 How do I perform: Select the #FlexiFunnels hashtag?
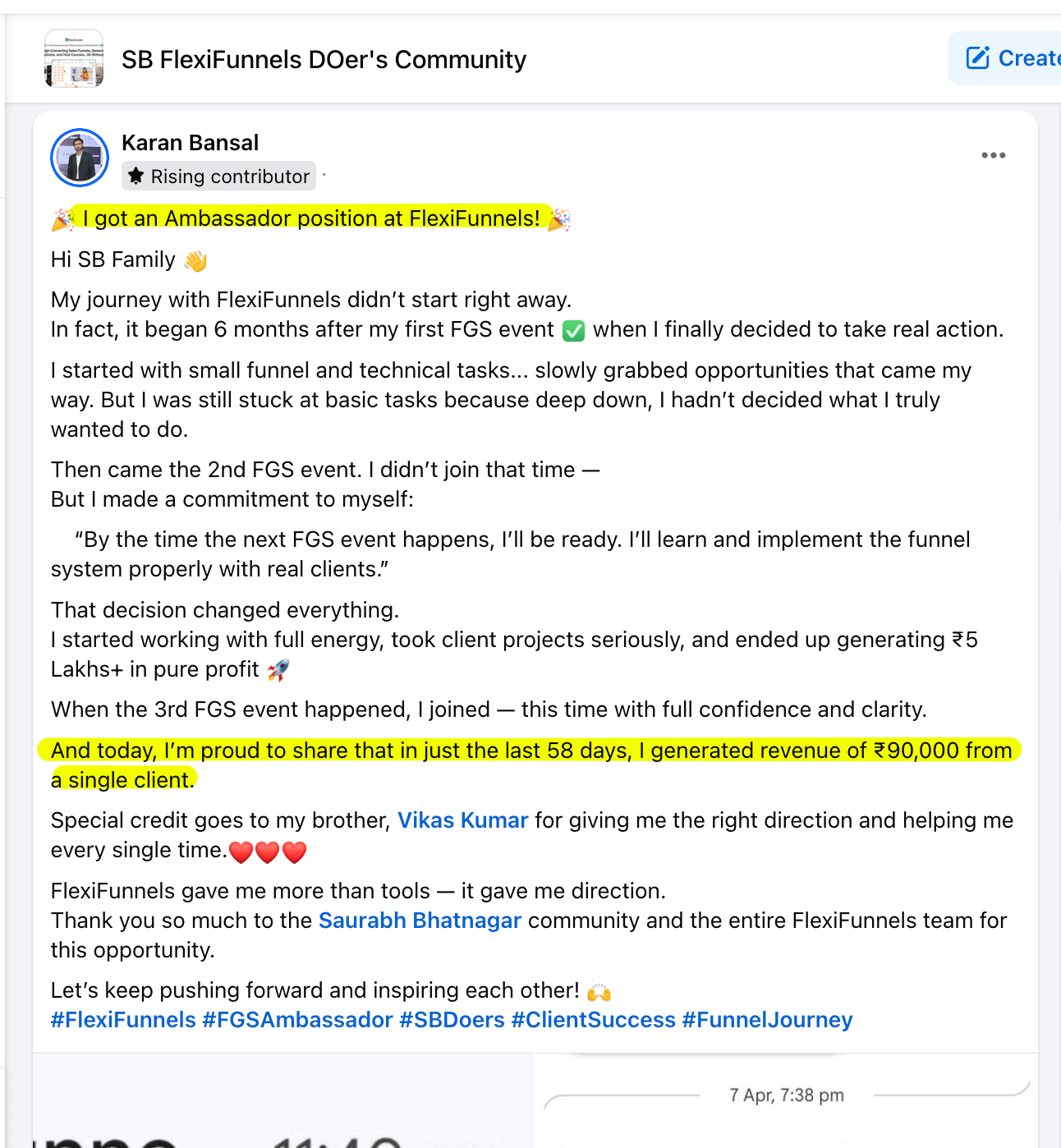(123, 1020)
